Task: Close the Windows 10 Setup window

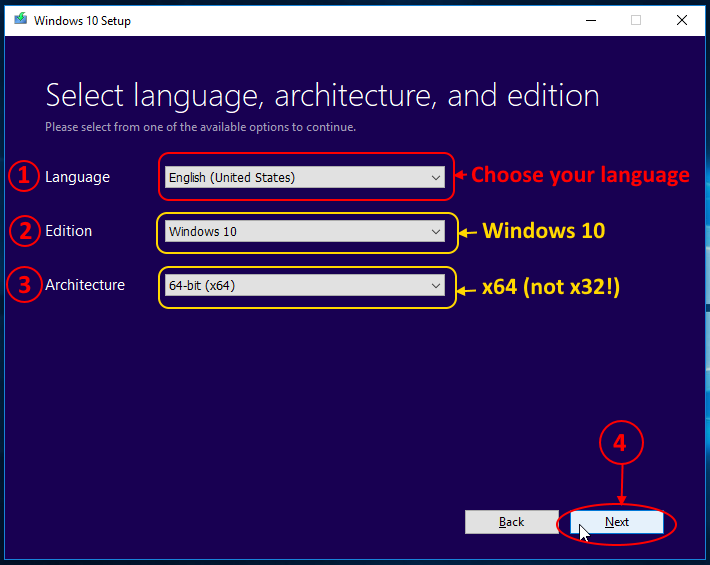Action: [x=682, y=20]
